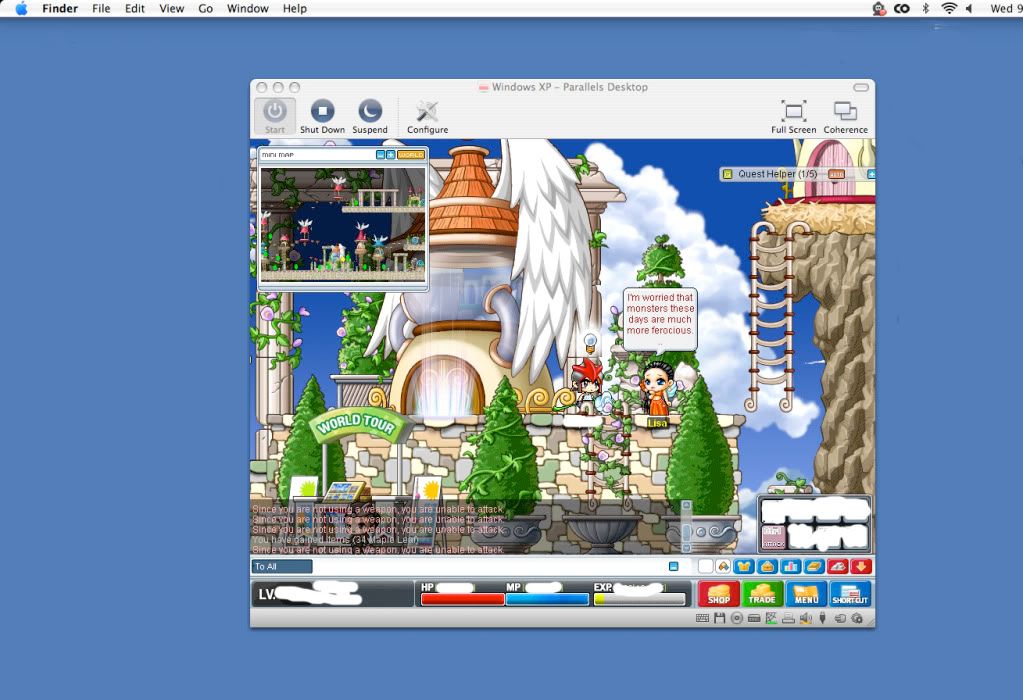This screenshot has height=700, width=1023.
Task: Open the red SHOP button
Action: (718, 594)
